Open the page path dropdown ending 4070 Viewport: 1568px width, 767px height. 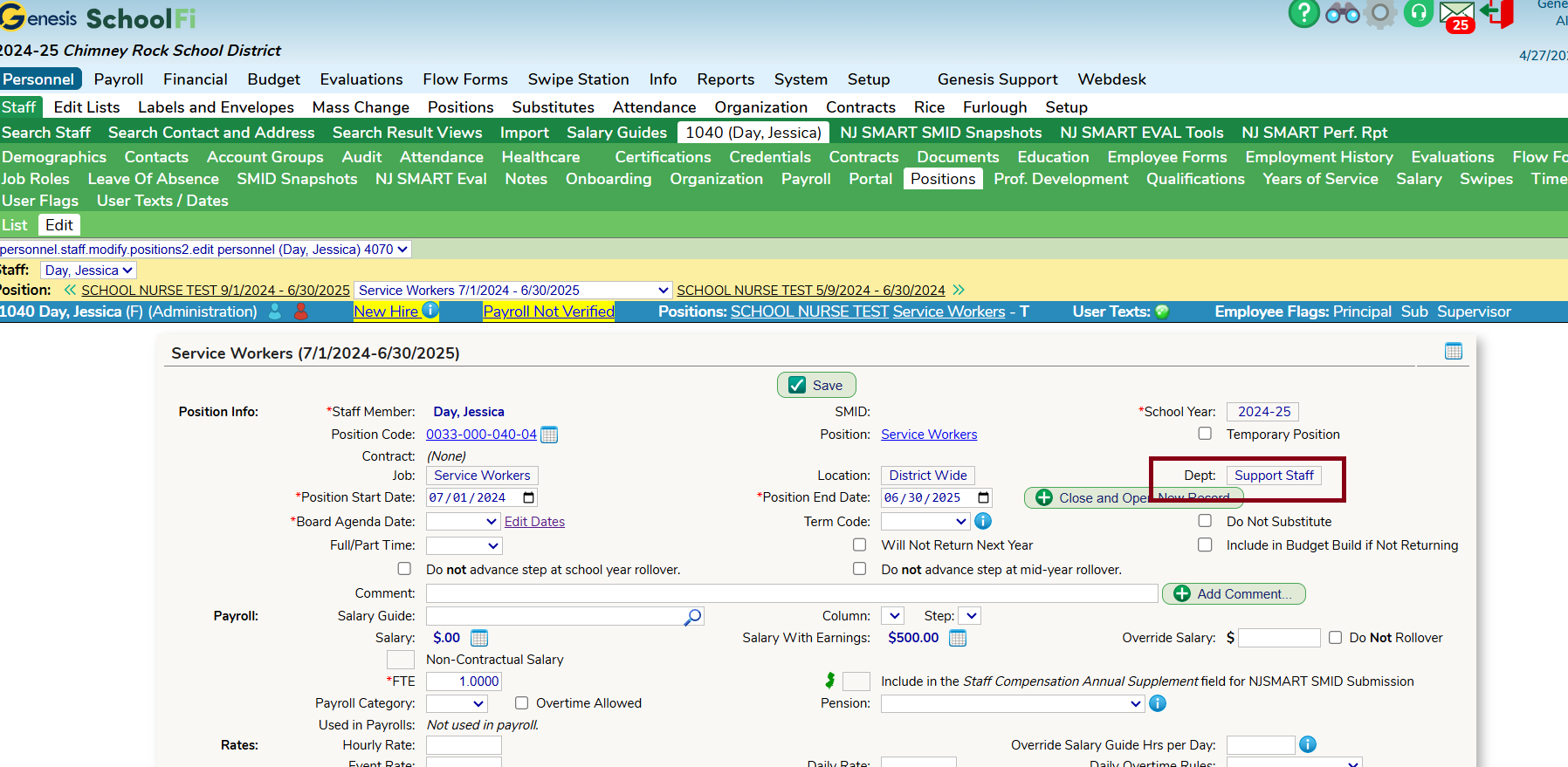point(205,250)
